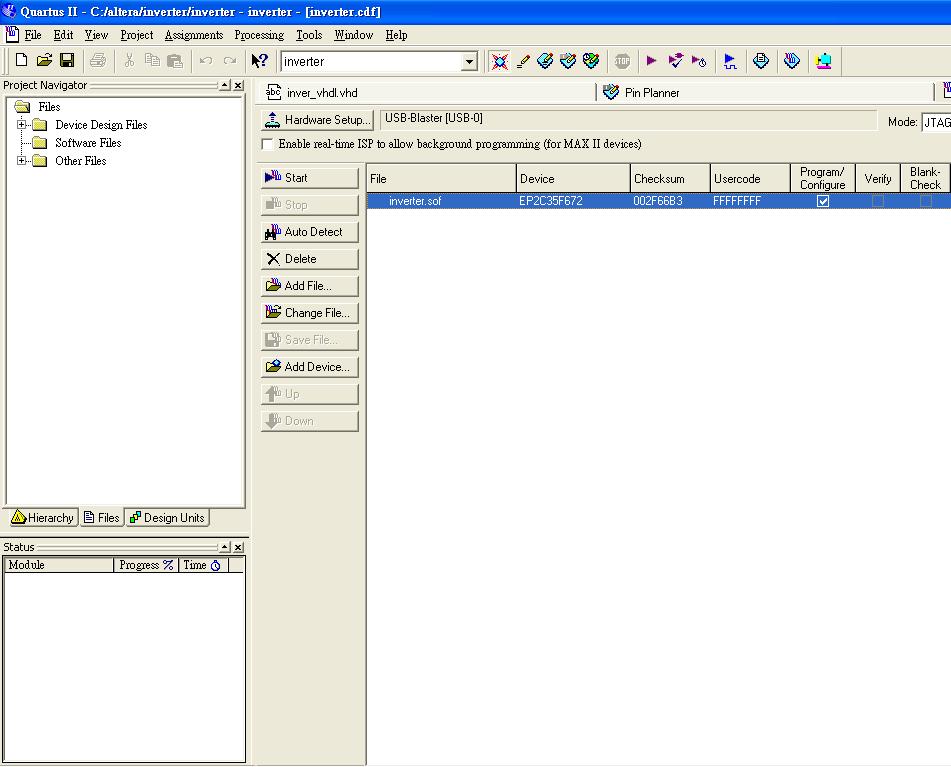Uncheck Program/Configure for inverter.sof
This screenshot has height=767, width=951.
pos(823,201)
